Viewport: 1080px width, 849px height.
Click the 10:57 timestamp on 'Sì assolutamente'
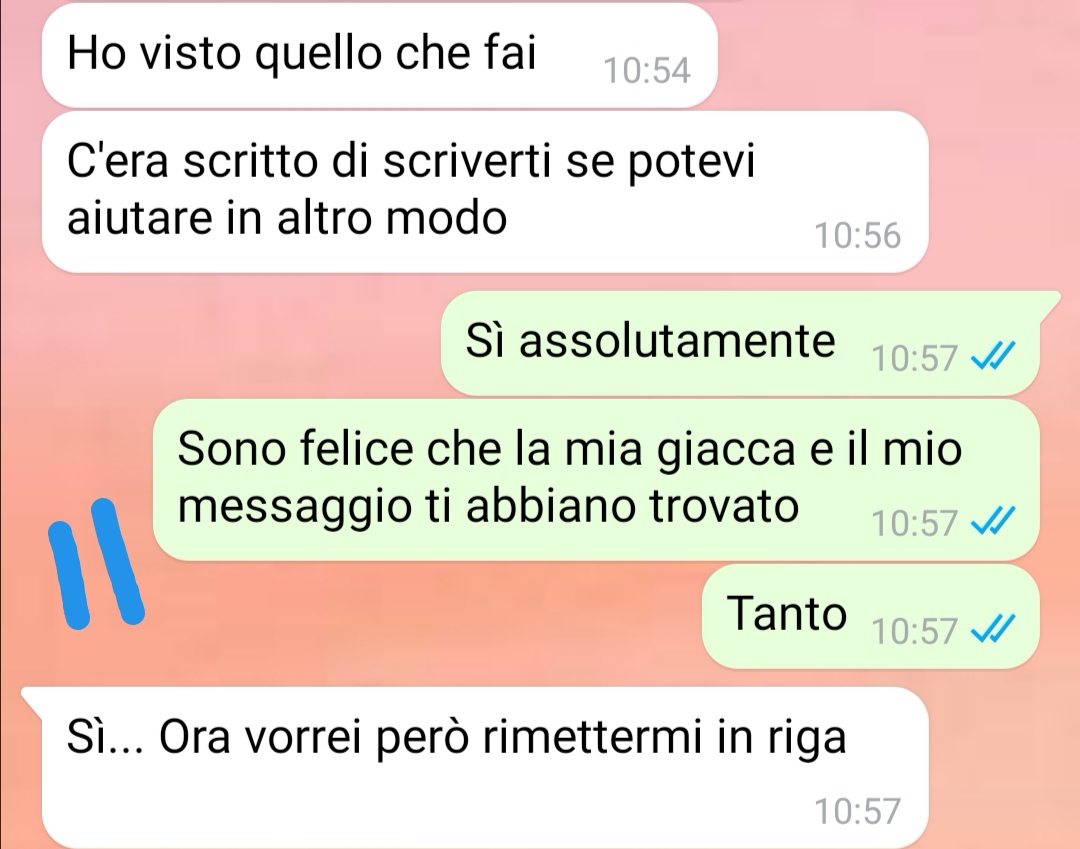point(914,358)
